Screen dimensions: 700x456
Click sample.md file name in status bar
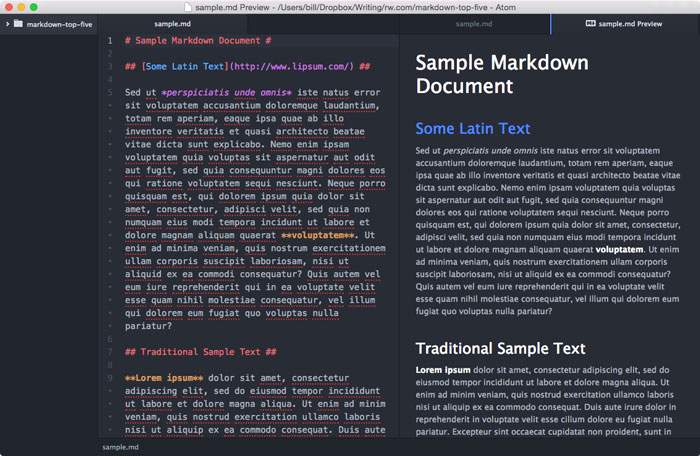click(121, 448)
